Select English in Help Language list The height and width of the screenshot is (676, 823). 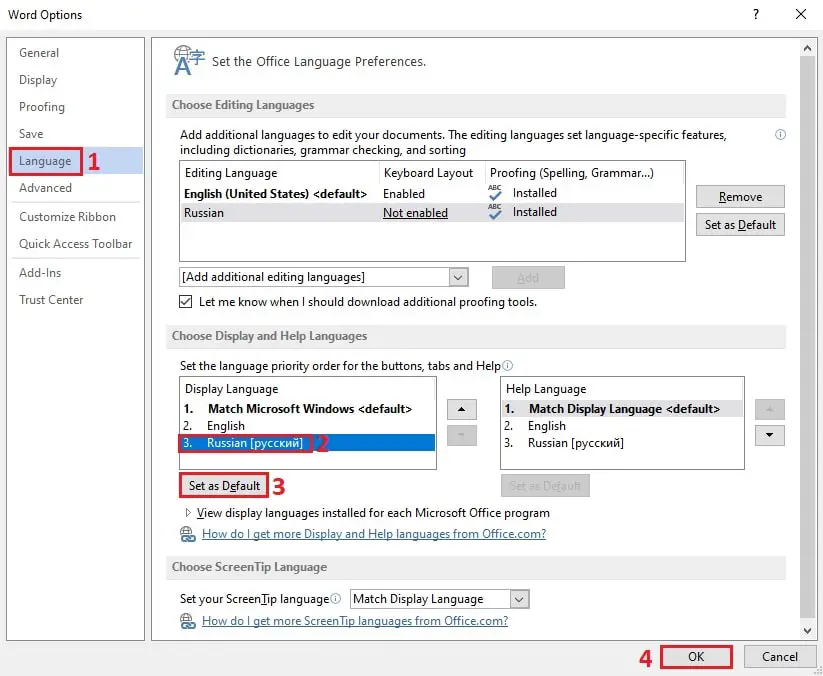click(622, 426)
